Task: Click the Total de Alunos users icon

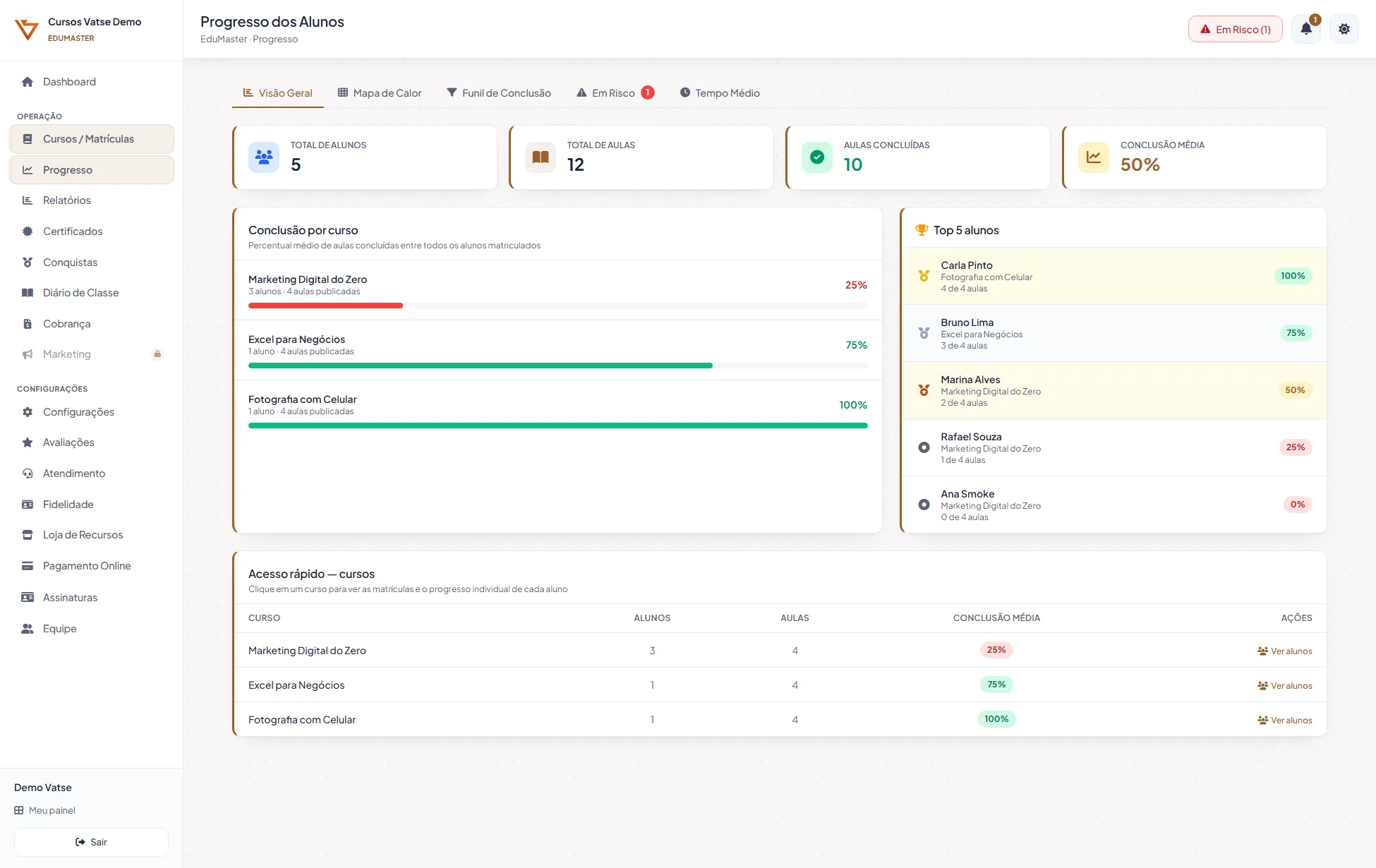Action: point(264,157)
